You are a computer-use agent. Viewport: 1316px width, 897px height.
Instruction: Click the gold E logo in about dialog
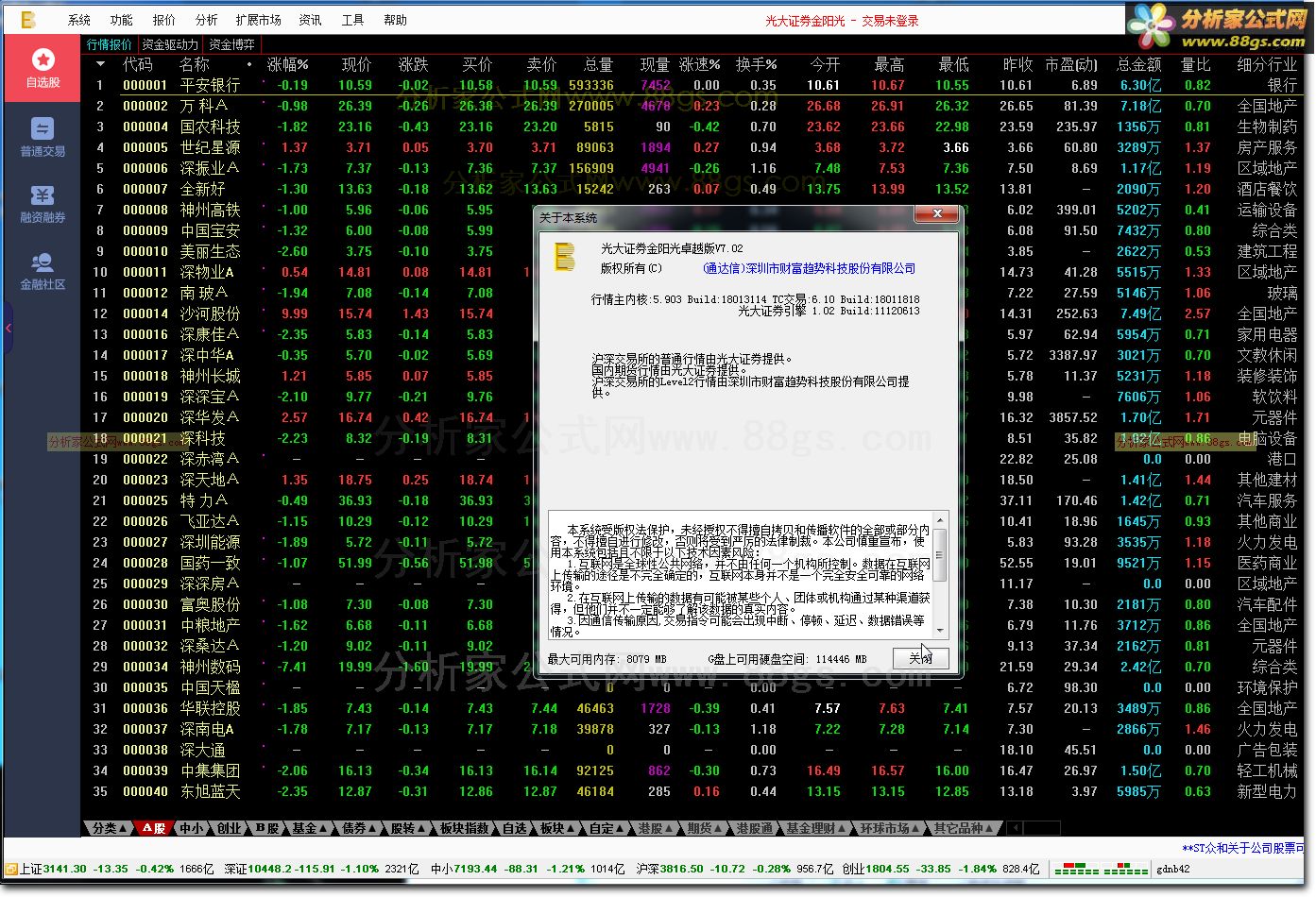click(x=565, y=257)
